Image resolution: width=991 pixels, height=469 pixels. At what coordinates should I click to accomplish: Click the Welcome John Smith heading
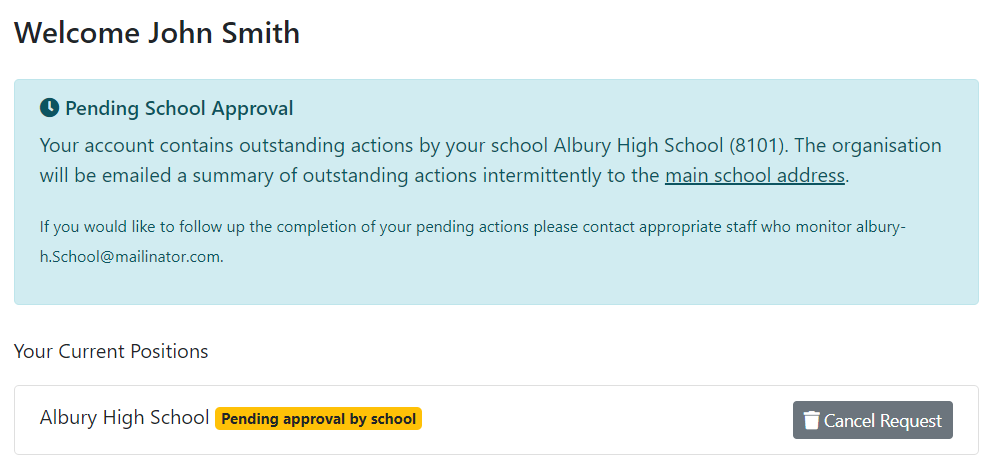click(157, 33)
